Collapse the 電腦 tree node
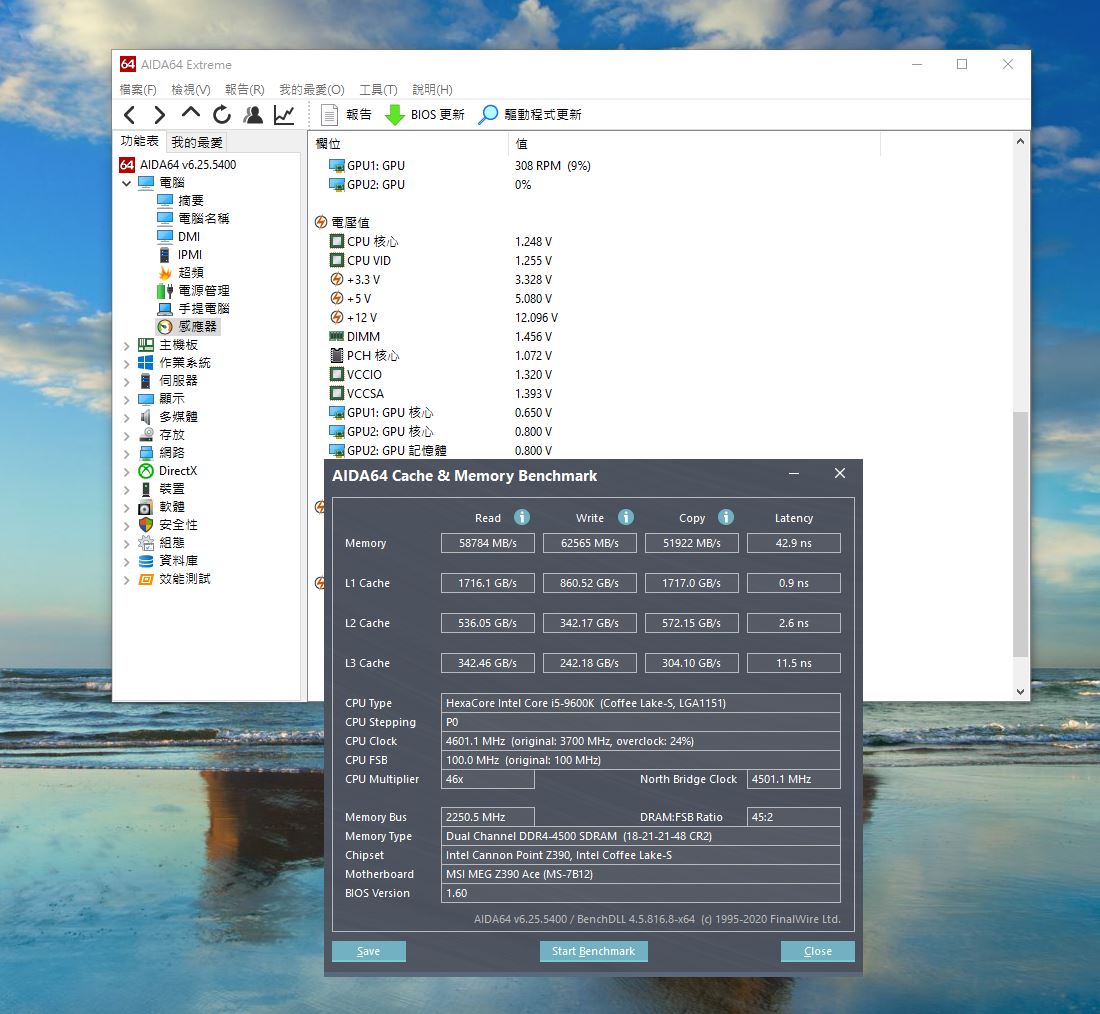1100x1014 pixels. 126,183
